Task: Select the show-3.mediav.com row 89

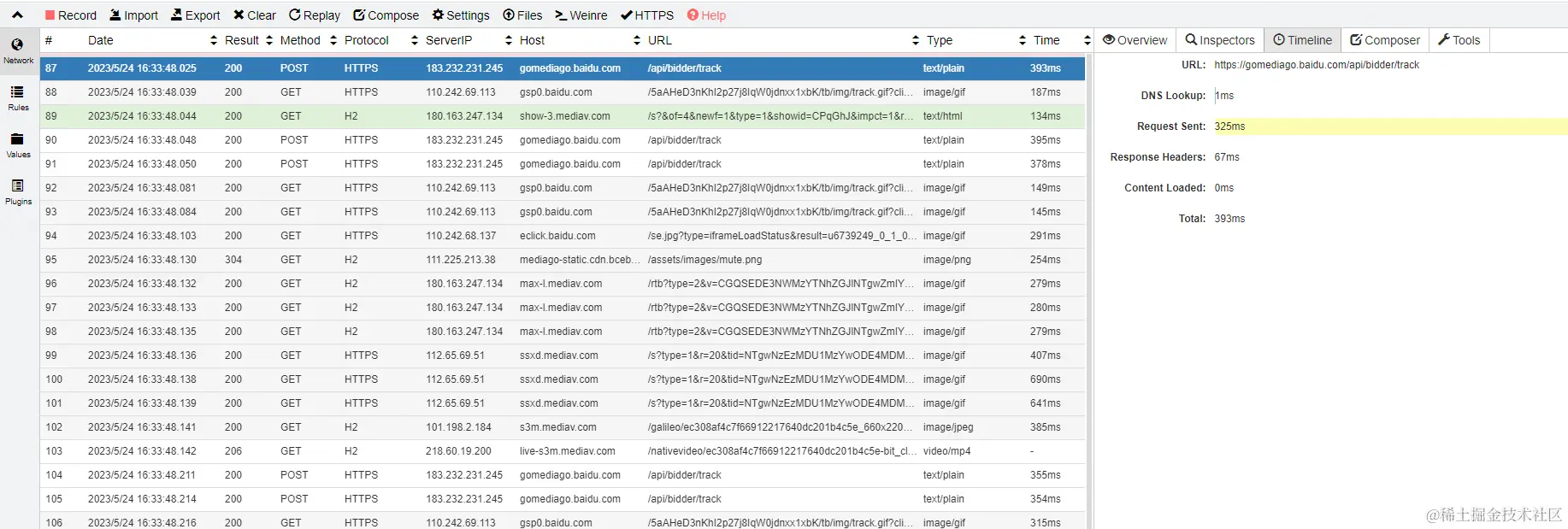Action: (563, 116)
